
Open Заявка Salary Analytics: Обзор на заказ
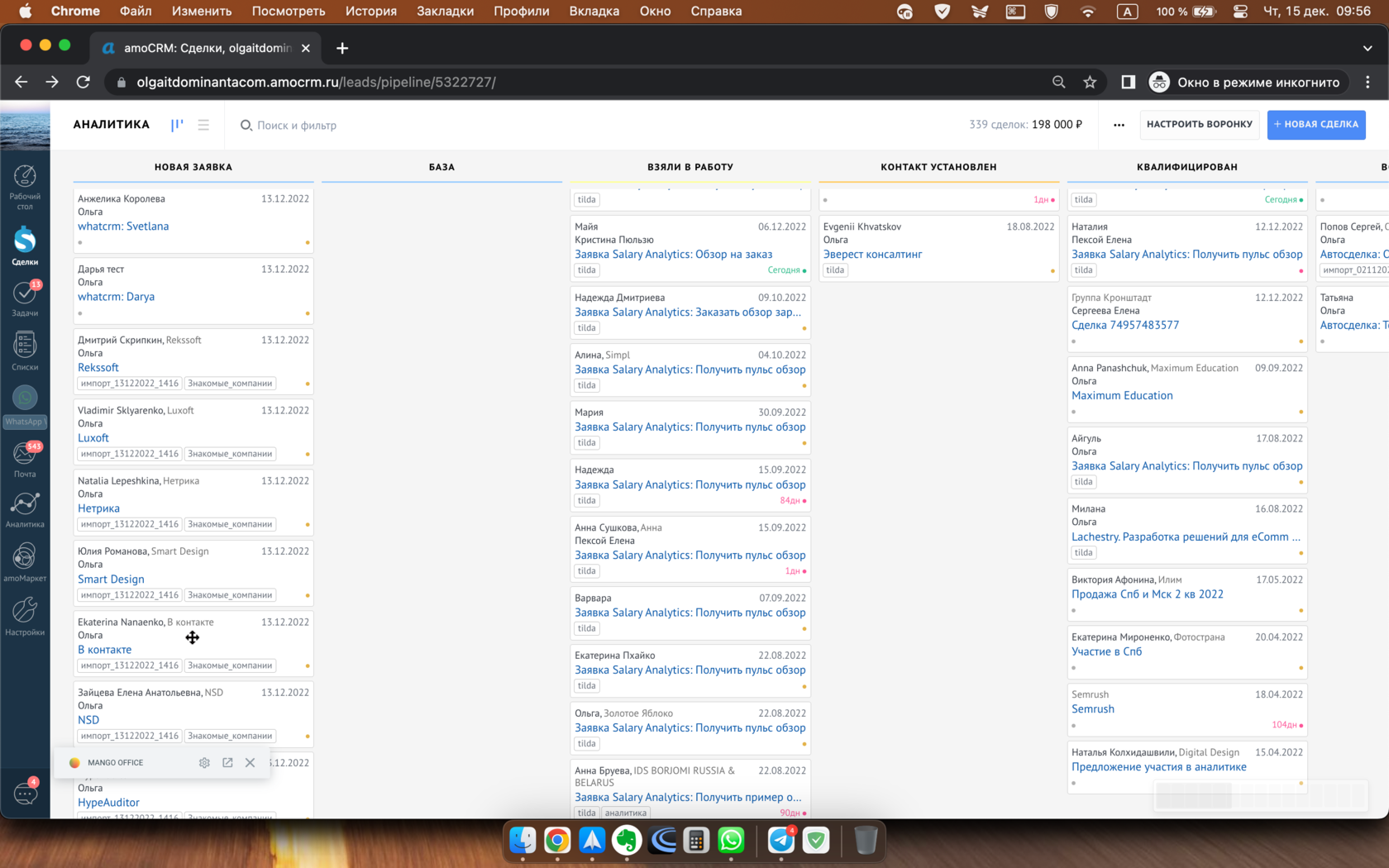pos(674,255)
